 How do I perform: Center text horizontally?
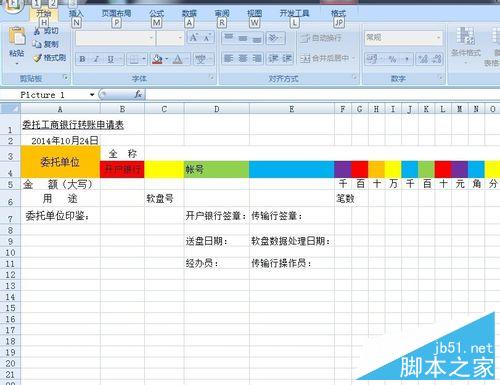click(243, 59)
